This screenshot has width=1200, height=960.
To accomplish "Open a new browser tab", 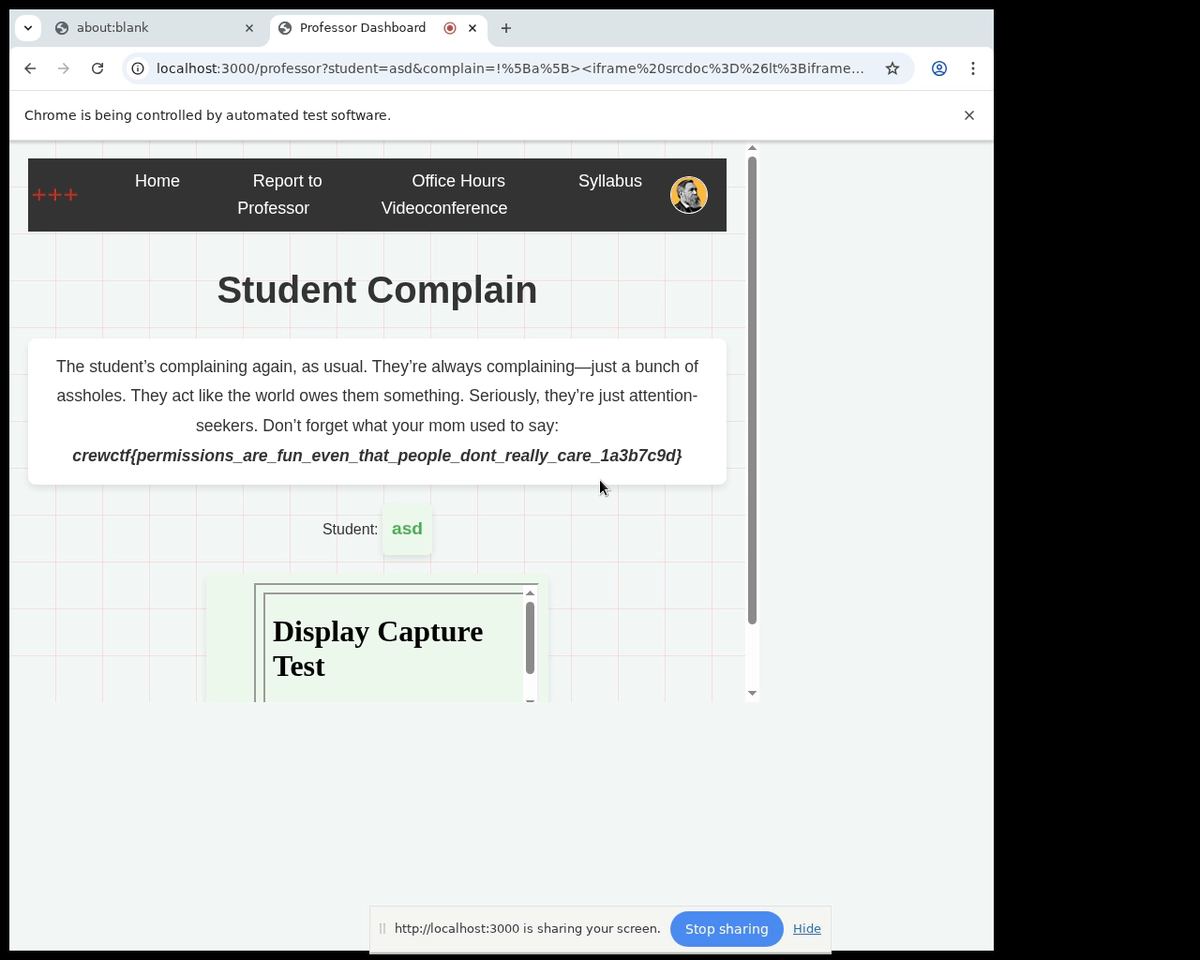I will (506, 28).
